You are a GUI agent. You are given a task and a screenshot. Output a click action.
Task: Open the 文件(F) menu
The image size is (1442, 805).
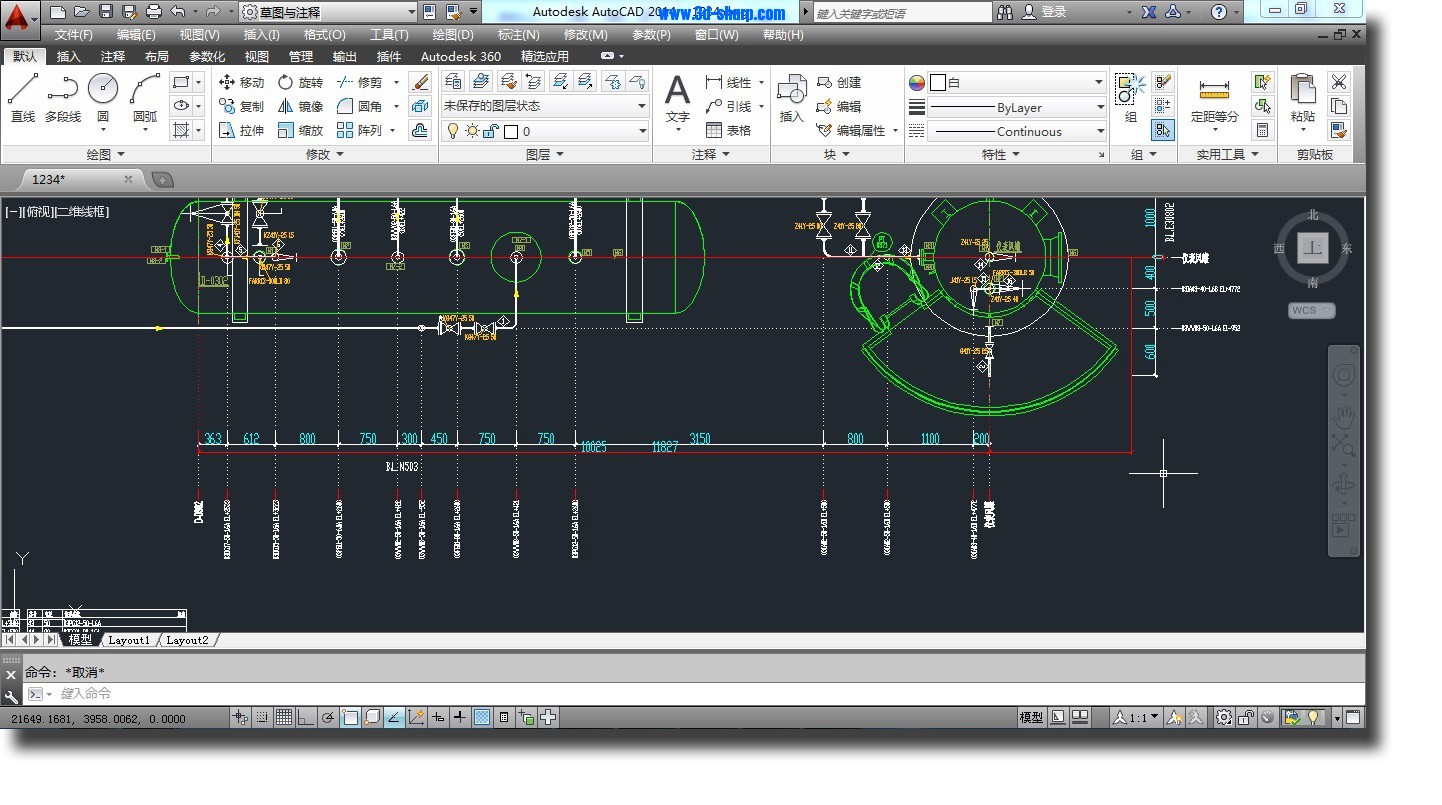point(74,34)
